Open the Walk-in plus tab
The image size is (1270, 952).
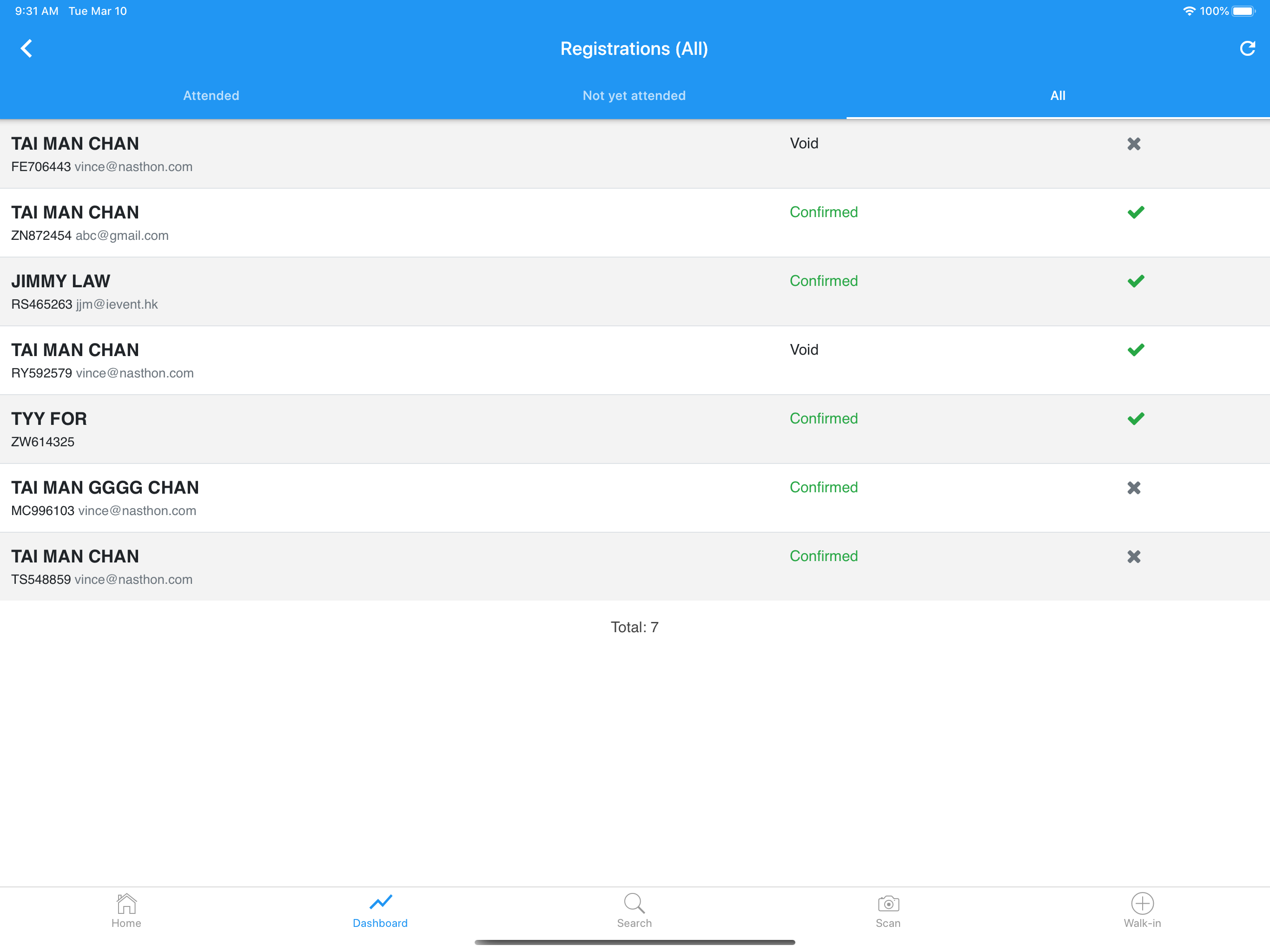click(x=1142, y=911)
